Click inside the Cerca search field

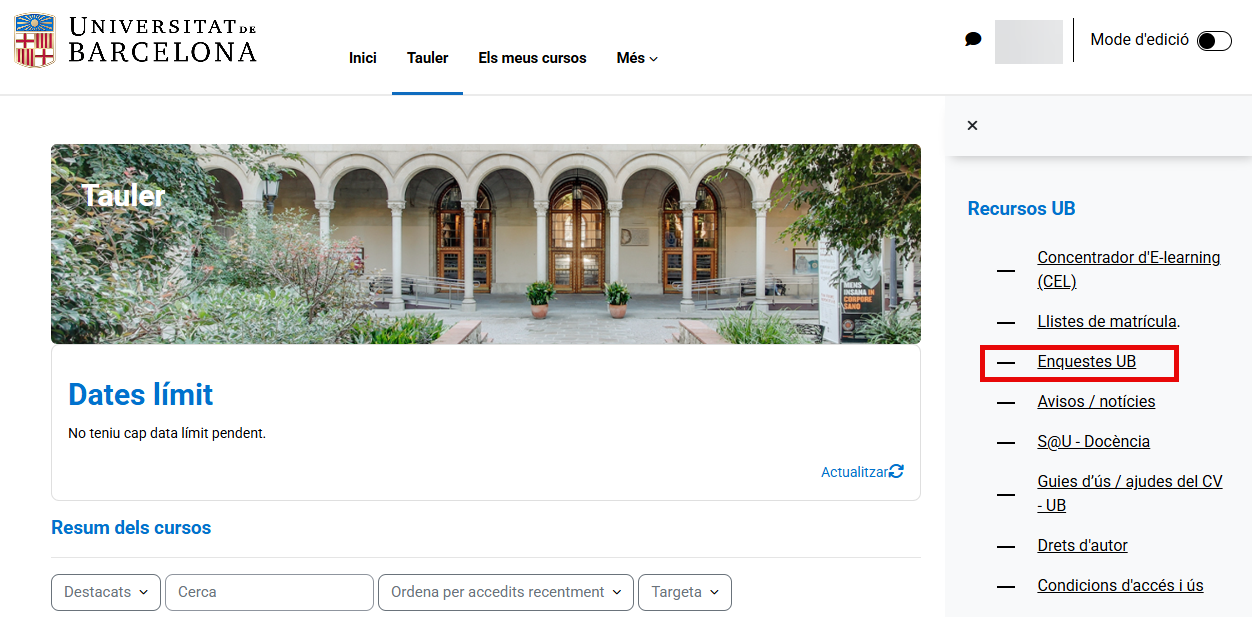pos(269,592)
